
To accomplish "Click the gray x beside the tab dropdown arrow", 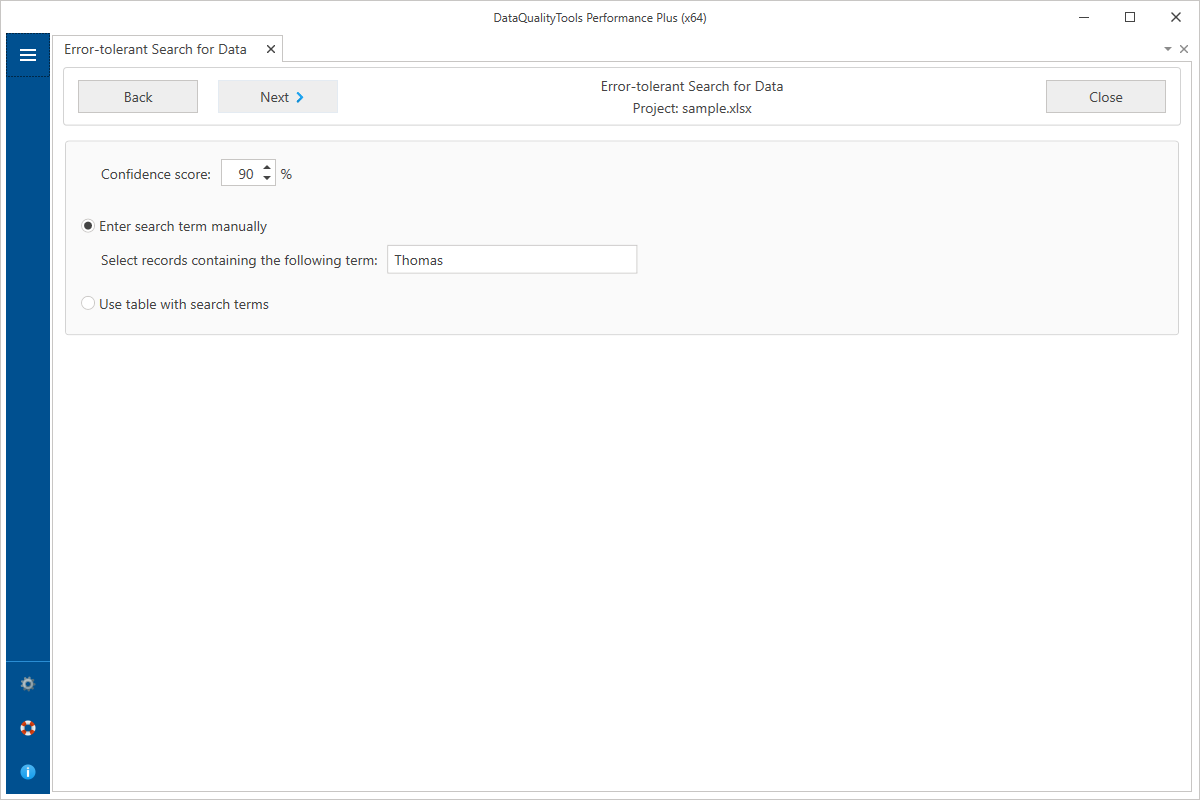I will 1184,48.
